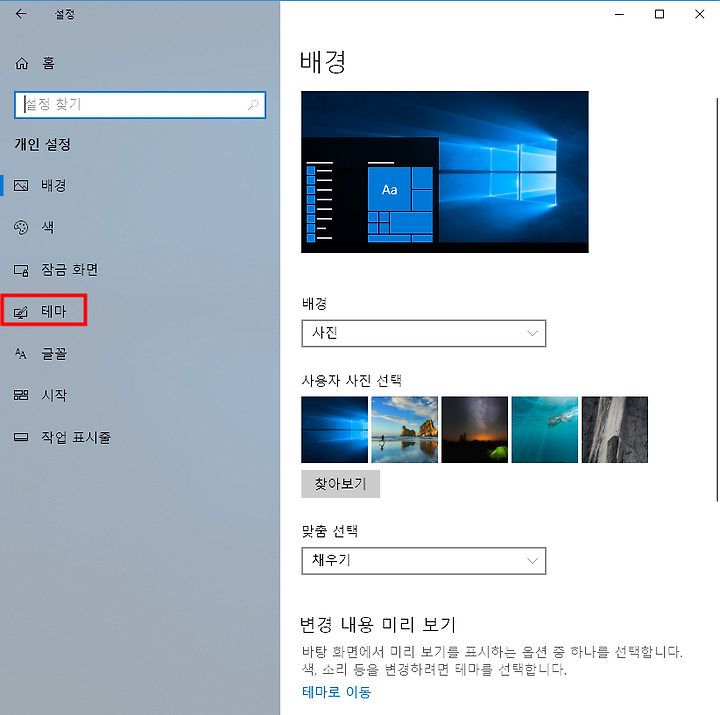Click the 시작 tiles icon
Screen dimensions: 720x715
21,395
